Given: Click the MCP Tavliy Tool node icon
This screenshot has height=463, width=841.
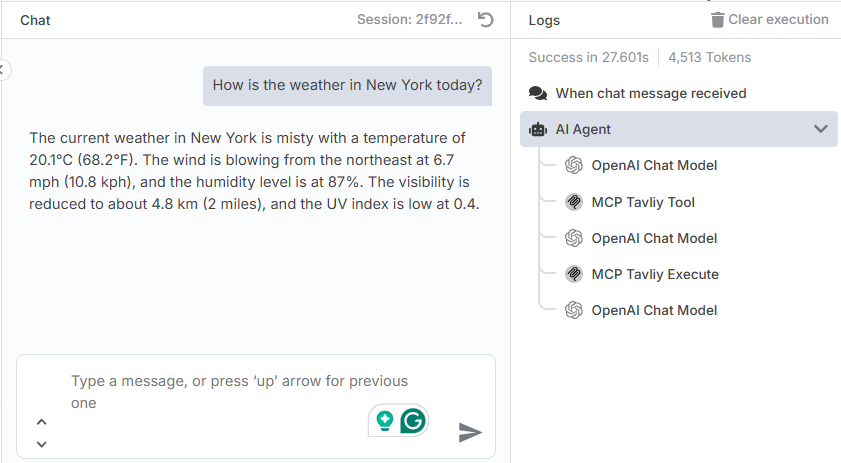Looking at the screenshot, I should pyautogui.click(x=574, y=202).
